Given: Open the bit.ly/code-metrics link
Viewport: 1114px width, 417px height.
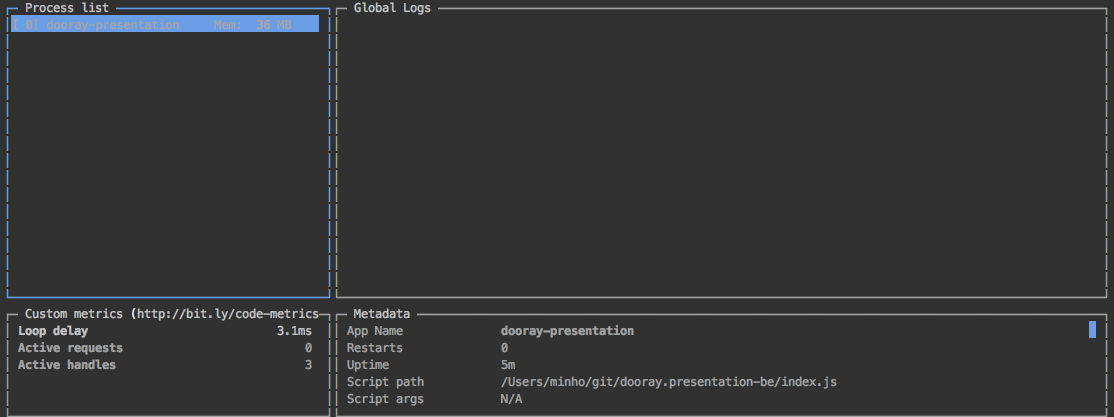Looking at the screenshot, I should (228, 314).
